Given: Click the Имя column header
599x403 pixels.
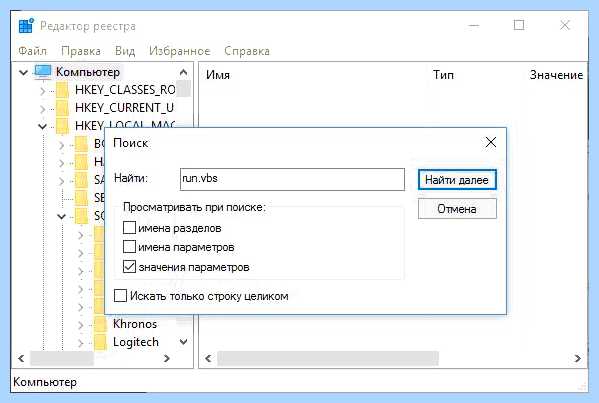Looking at the screenshot, I should coord(218,75).
